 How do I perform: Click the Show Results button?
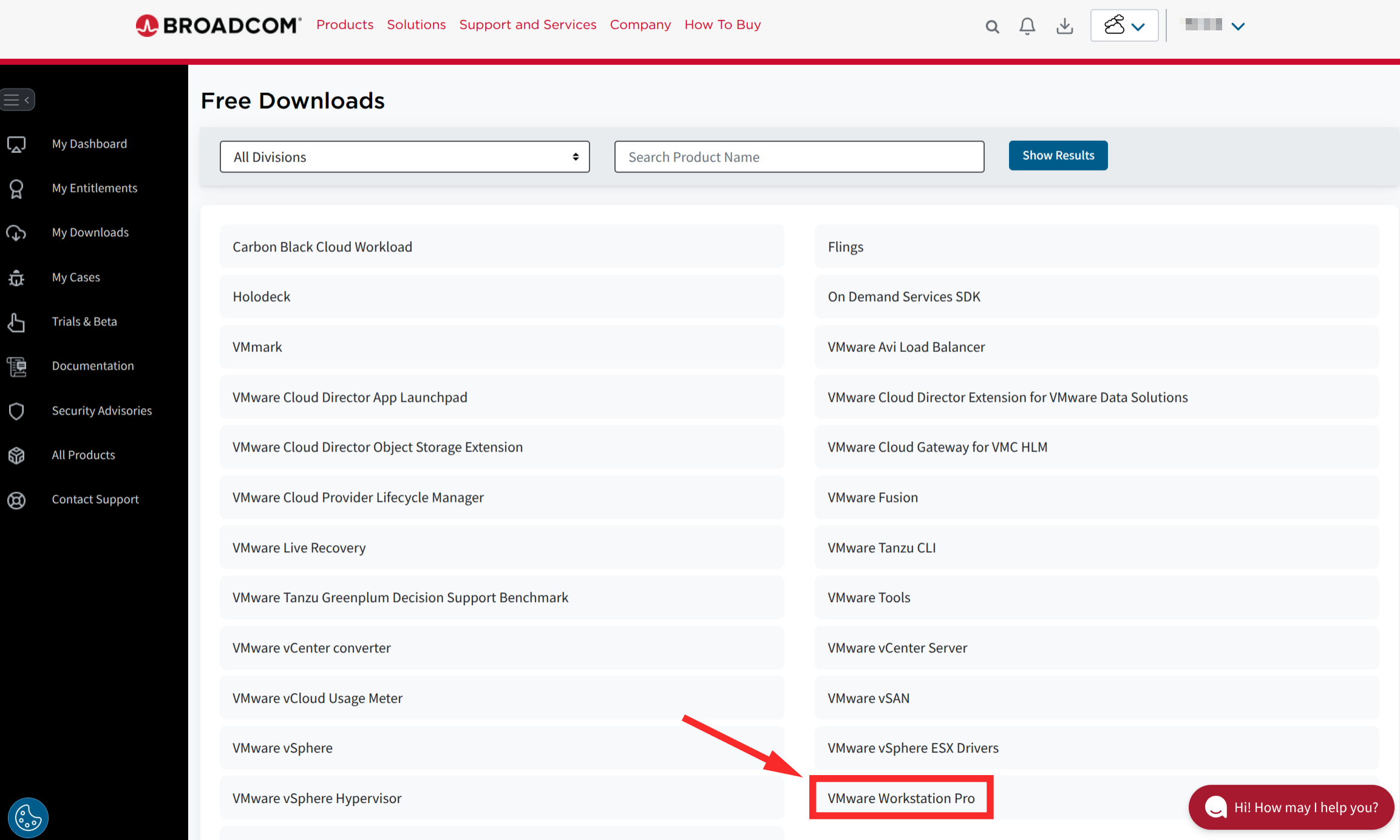click(1058, 155)
